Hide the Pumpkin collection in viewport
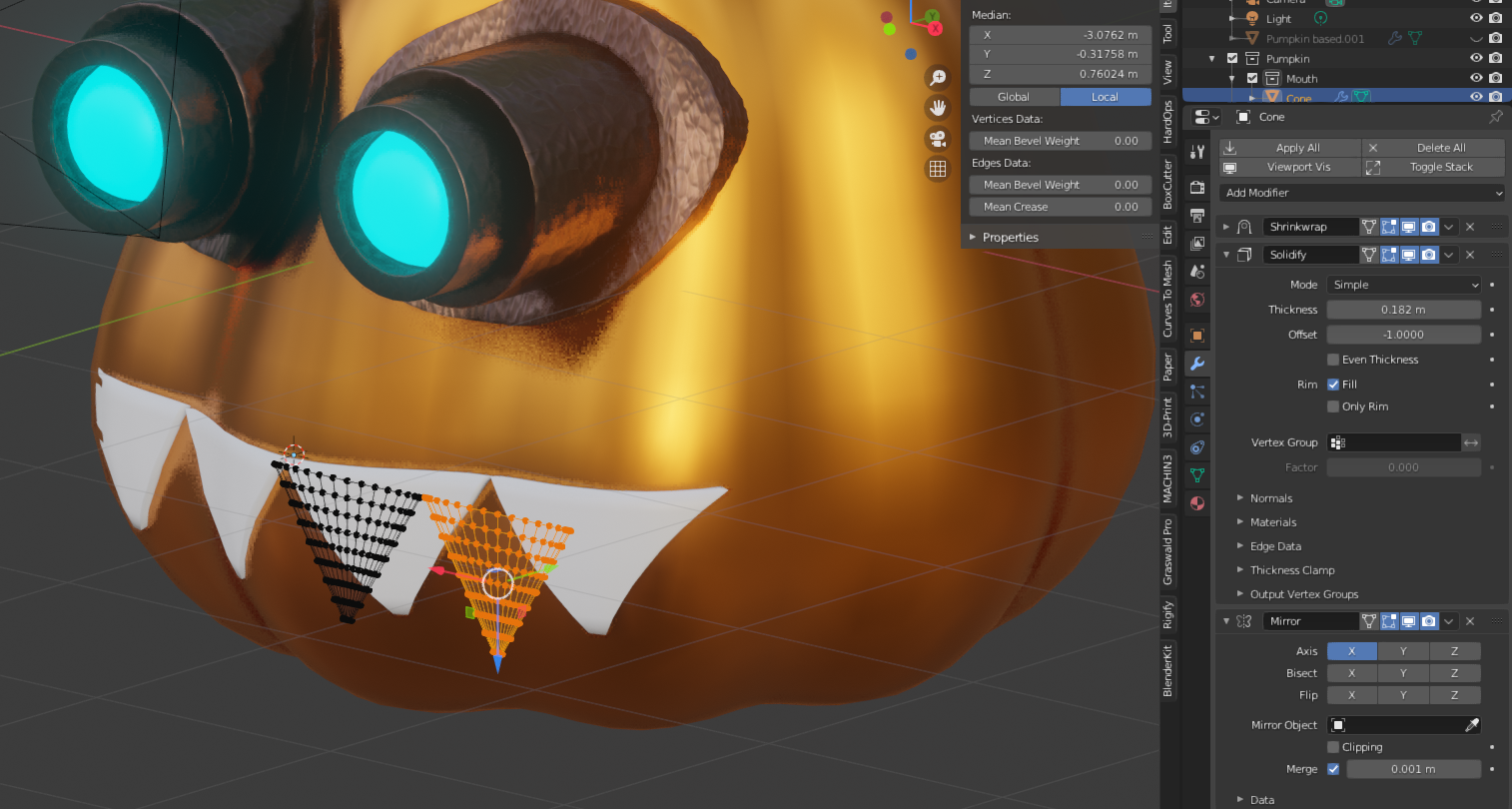This screenshot has height=809, width=1512. coord(1476,58)
